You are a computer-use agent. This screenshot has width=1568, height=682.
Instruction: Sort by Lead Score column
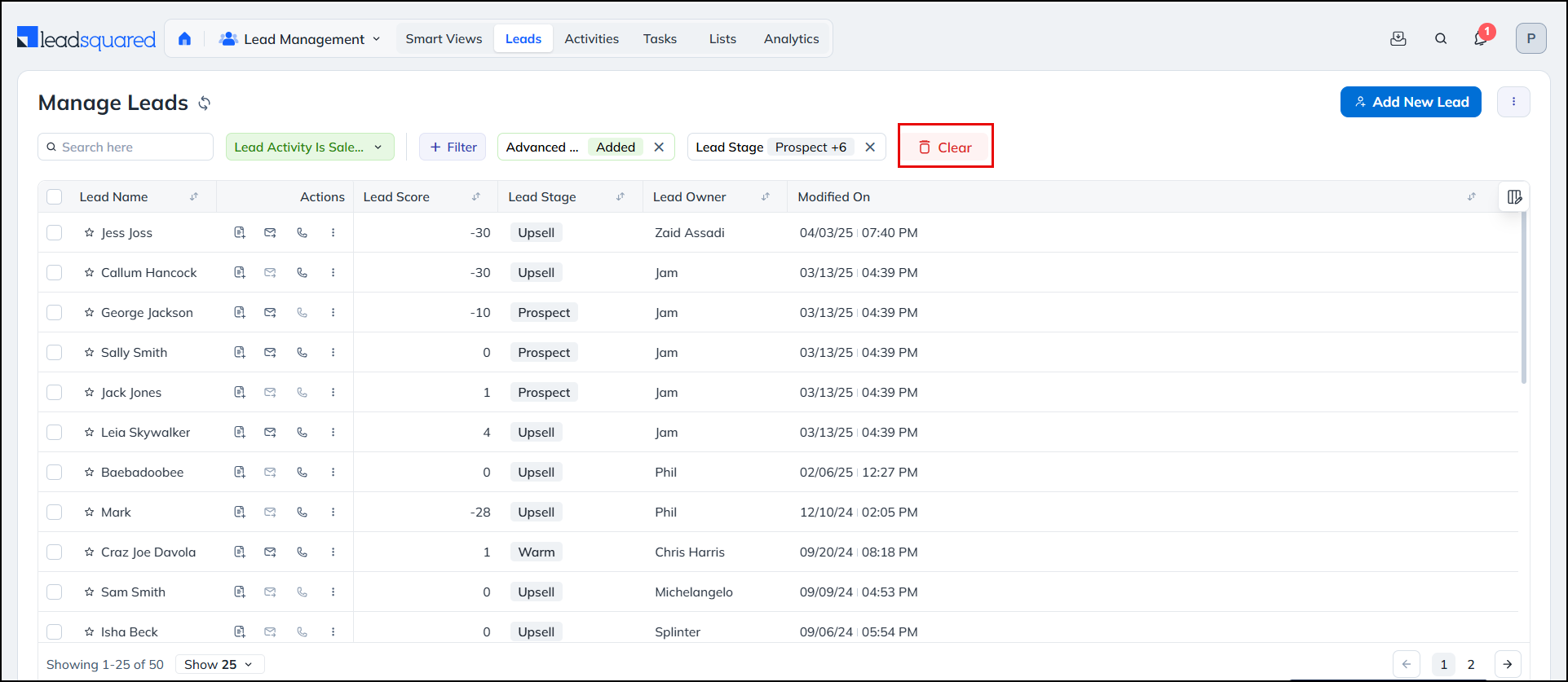tap(476, 197)
